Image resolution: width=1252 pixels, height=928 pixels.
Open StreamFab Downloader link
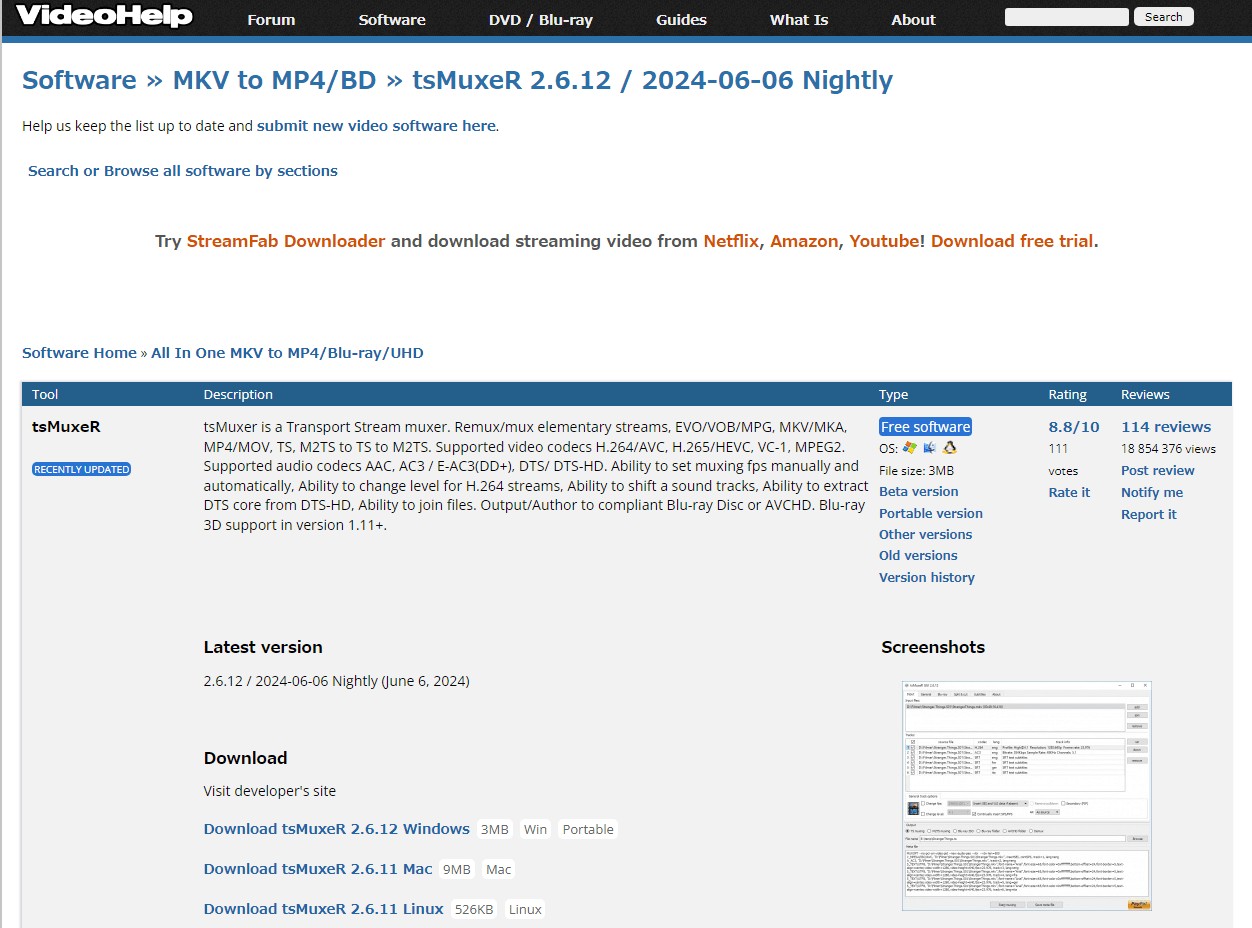coord(286,241)
